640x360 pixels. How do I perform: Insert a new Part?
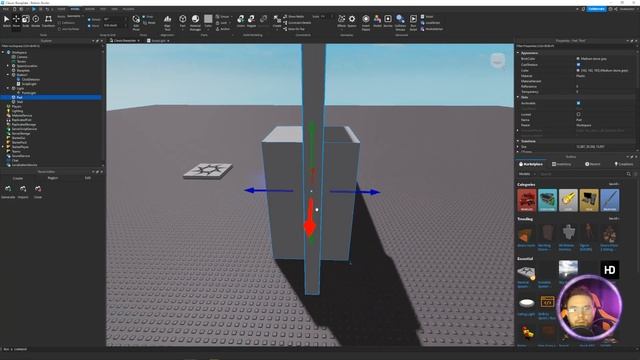[182, 21]
